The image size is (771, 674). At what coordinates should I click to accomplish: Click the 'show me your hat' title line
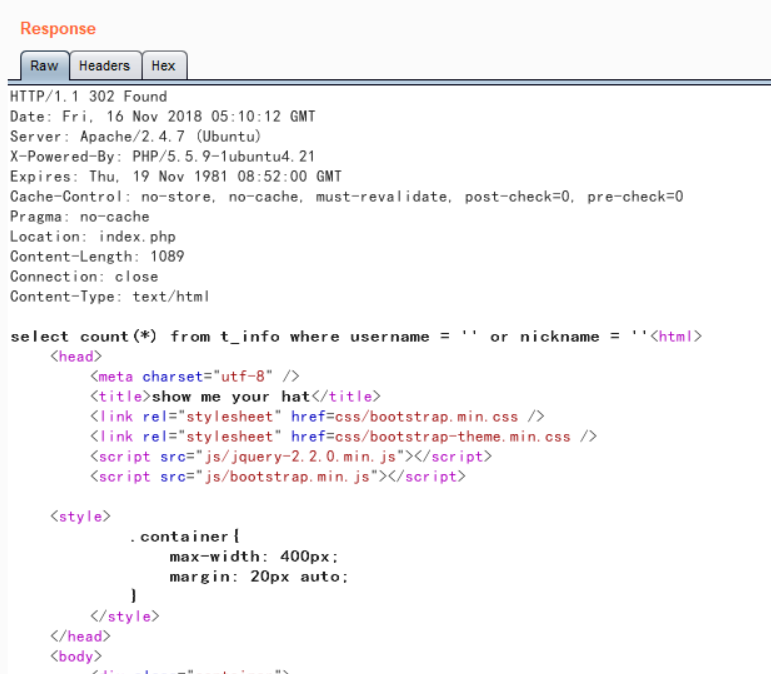click(236, 397)
